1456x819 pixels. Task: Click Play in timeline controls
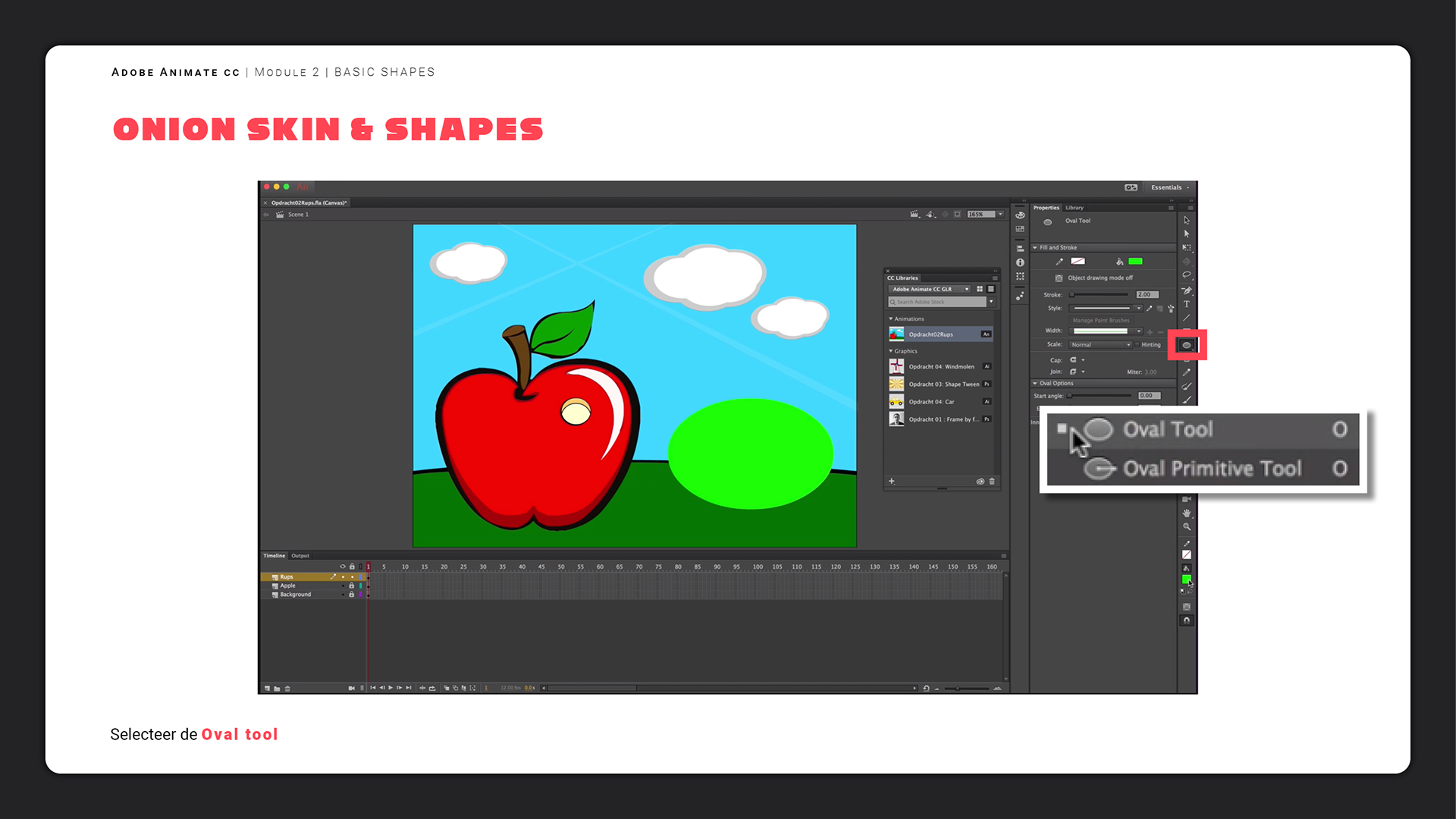click(x=391, y=688)
